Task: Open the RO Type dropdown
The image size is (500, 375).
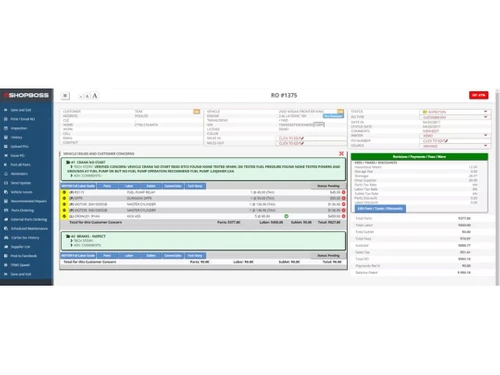Action: click(x=455, y=117)
